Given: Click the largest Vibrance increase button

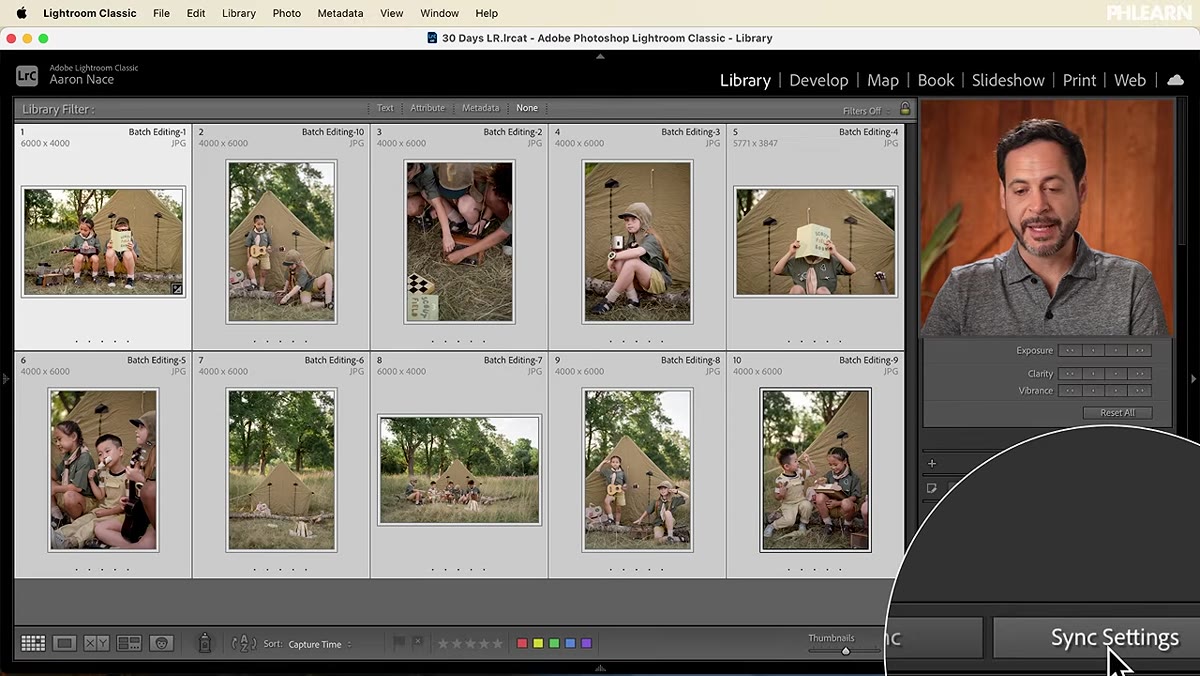Looking at the screenshot, I should 1140,391.
